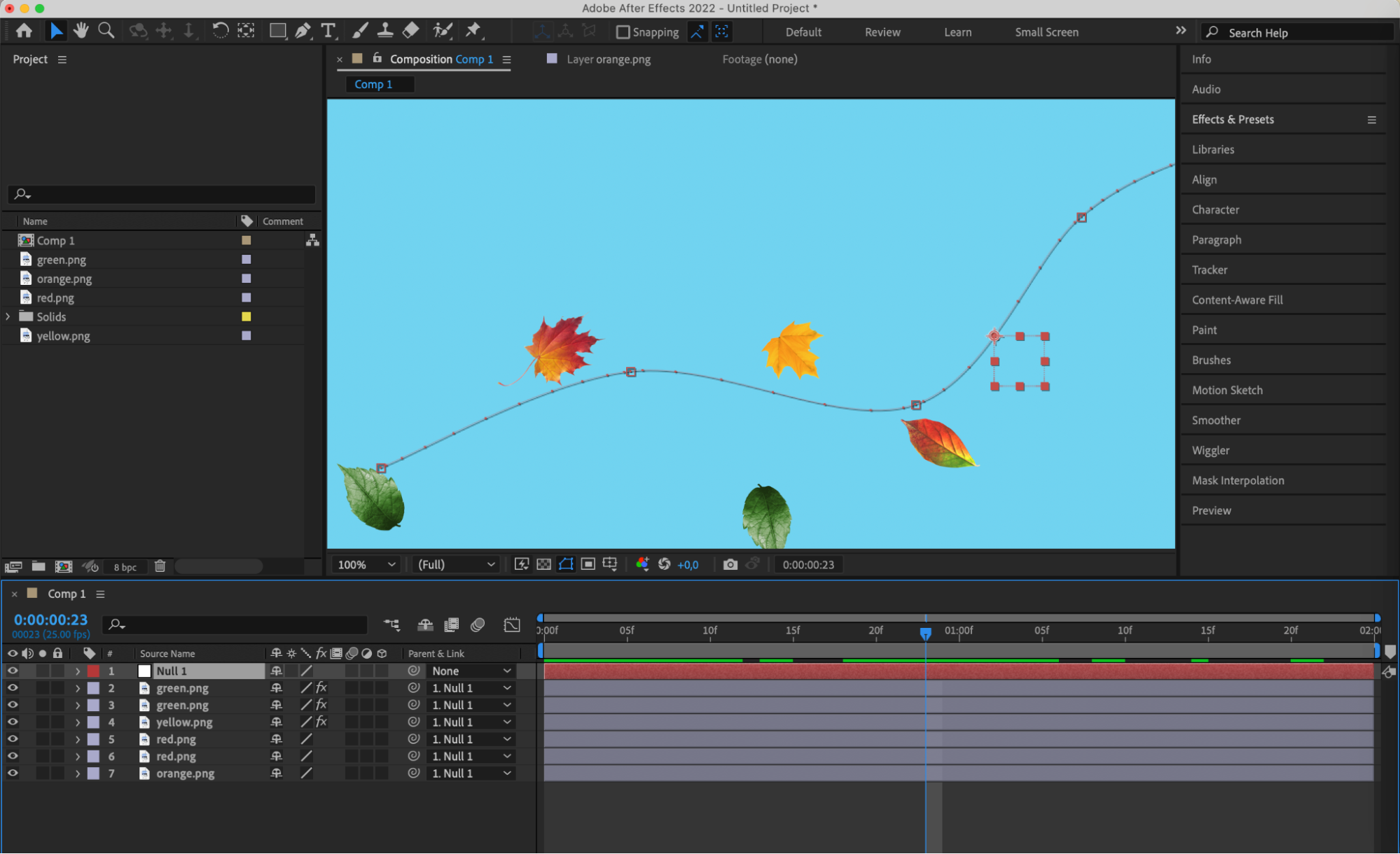Select the Pen tool
The image size is (1400, 854).
click(303, 31)
